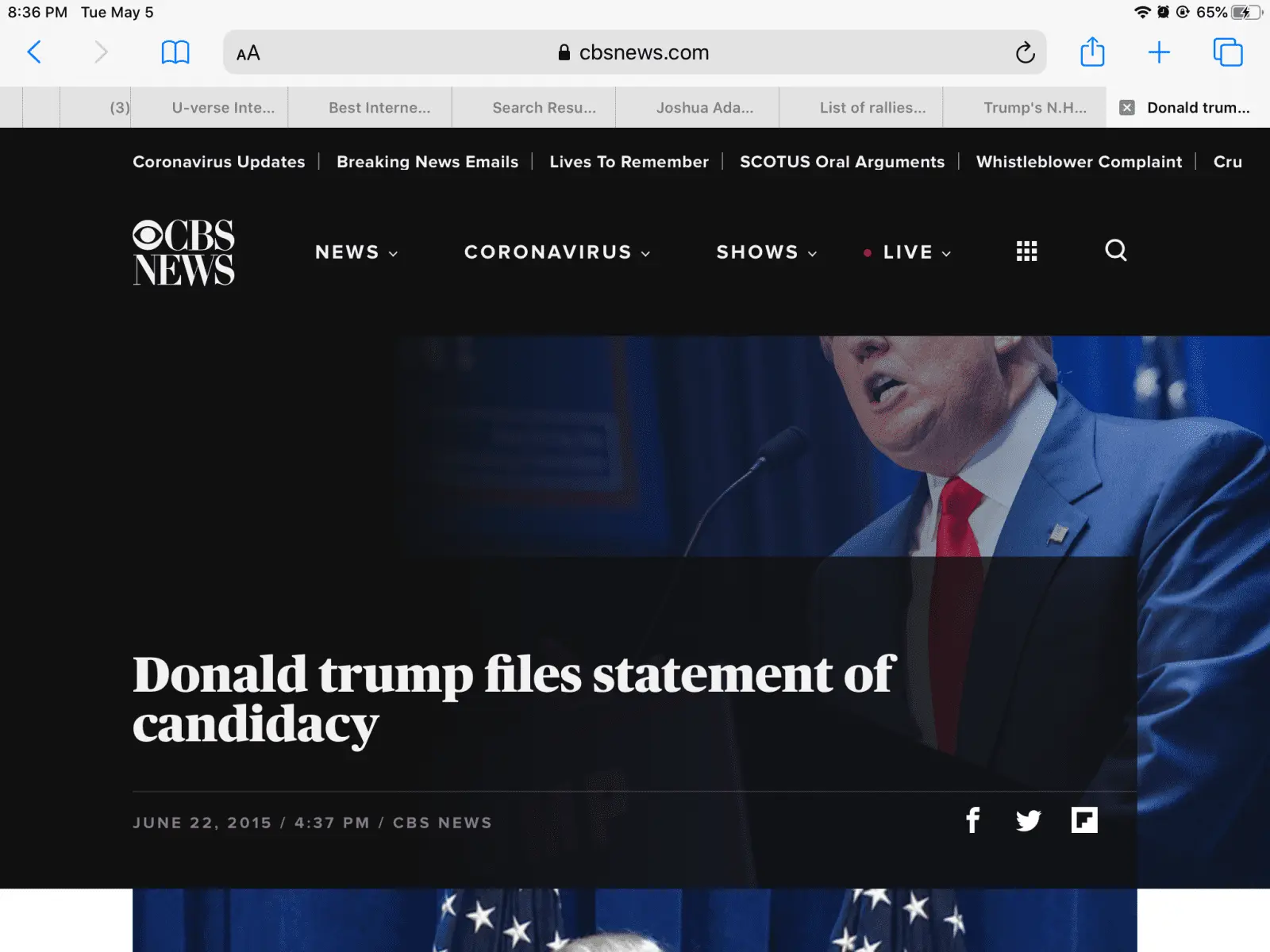Tap the share icon in toolbar

click(x=1092, y=52)
